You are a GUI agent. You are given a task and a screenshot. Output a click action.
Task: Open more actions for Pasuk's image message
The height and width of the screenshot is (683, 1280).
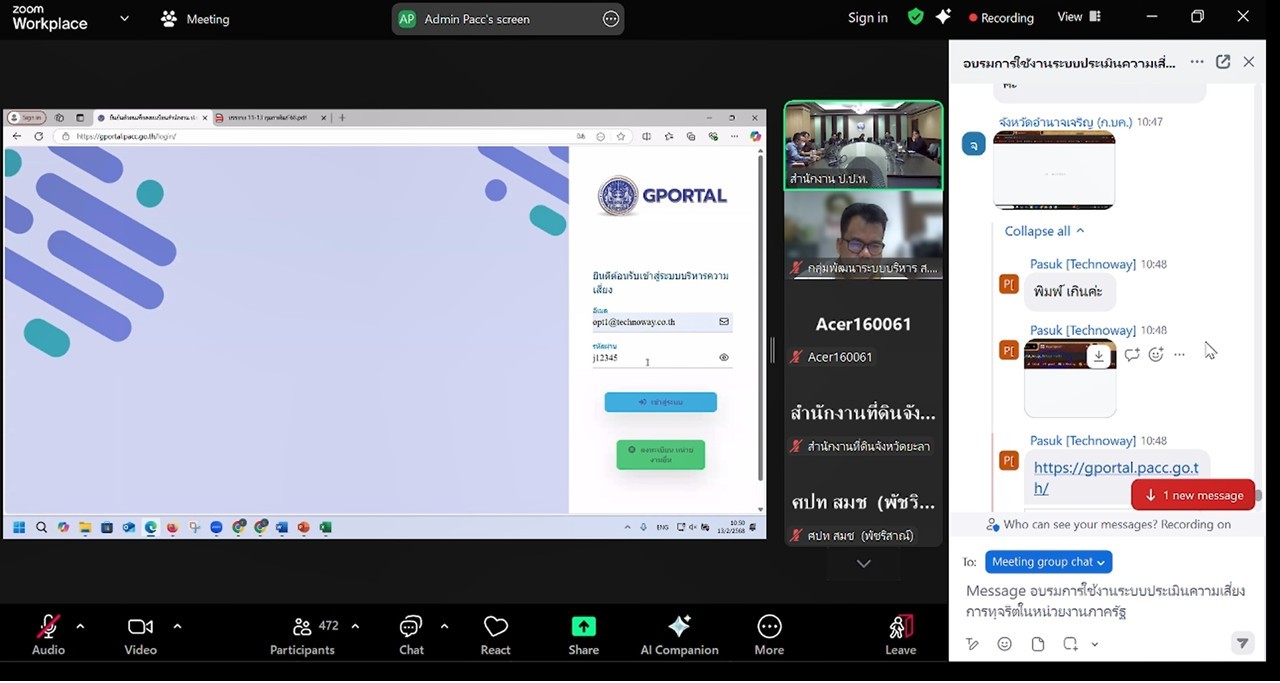click(1180, 355)
